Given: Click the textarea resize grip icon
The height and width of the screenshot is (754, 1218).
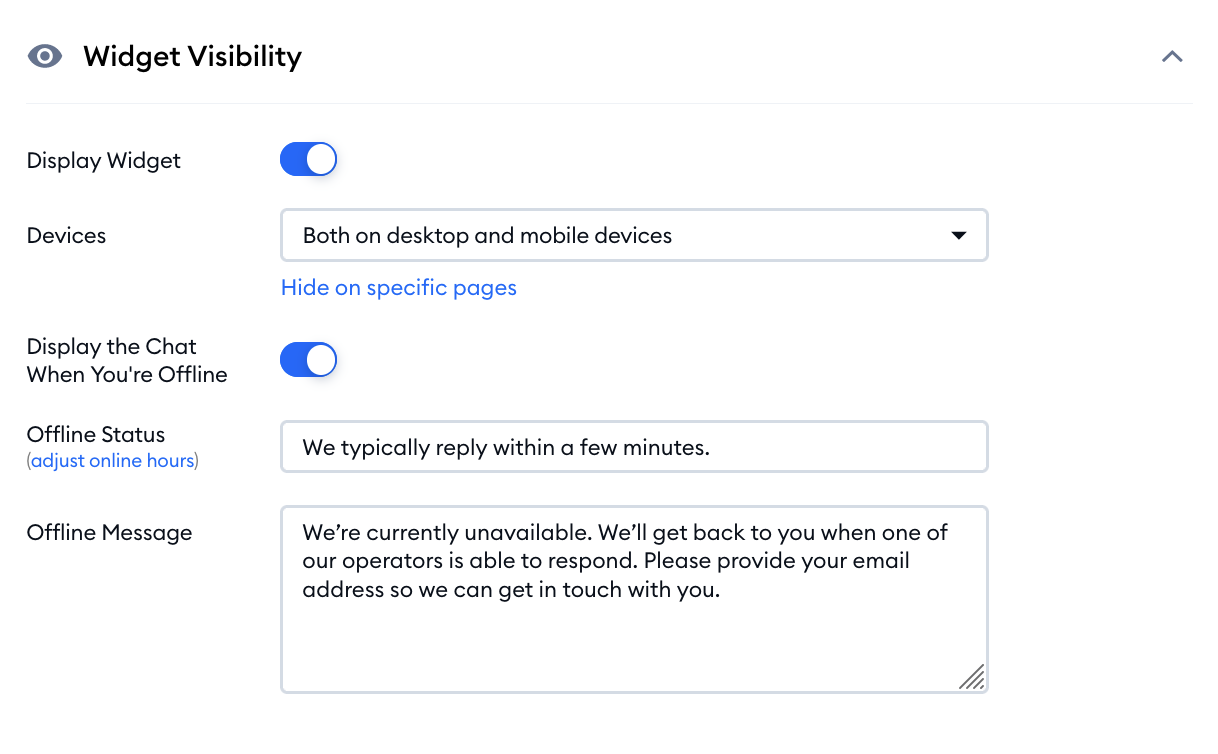Looking at the screenshot, I should click(972, 677).
